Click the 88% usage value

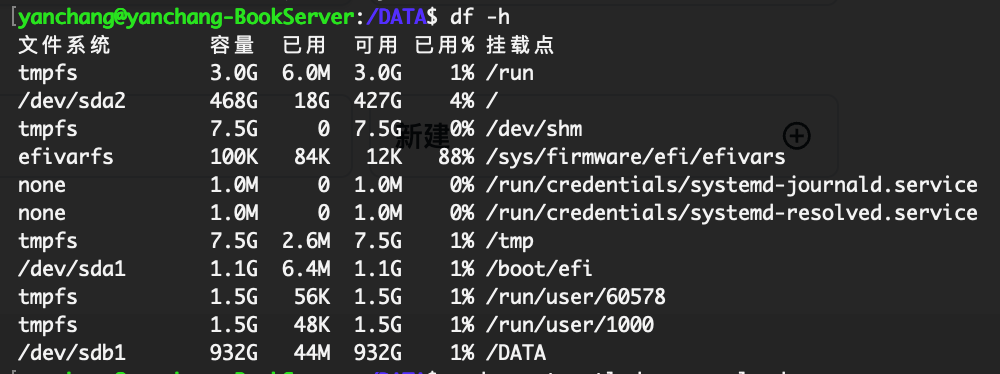(456, 156)
